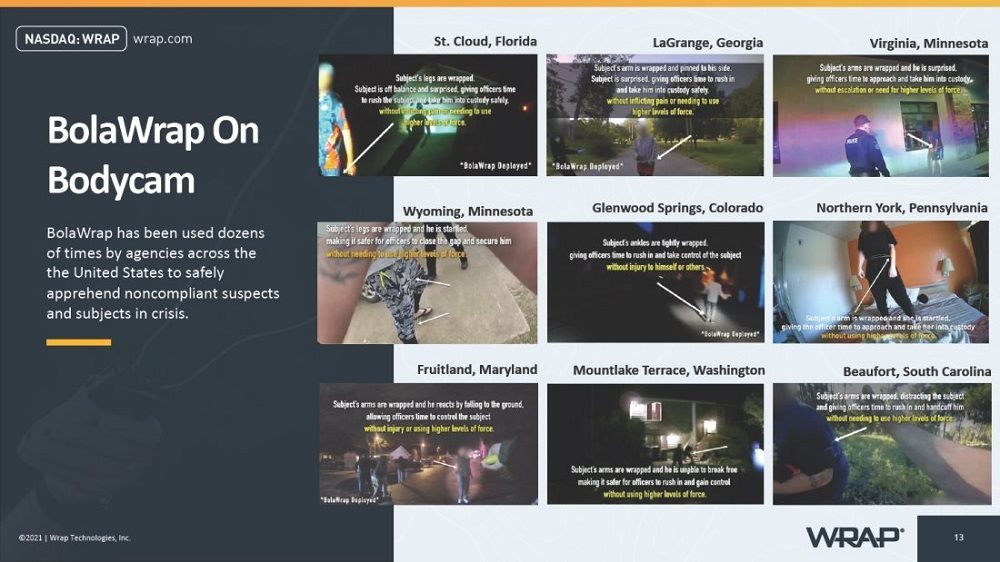Select the 'Beaufort, South Carolina' caption

click(x=917, y=371)
